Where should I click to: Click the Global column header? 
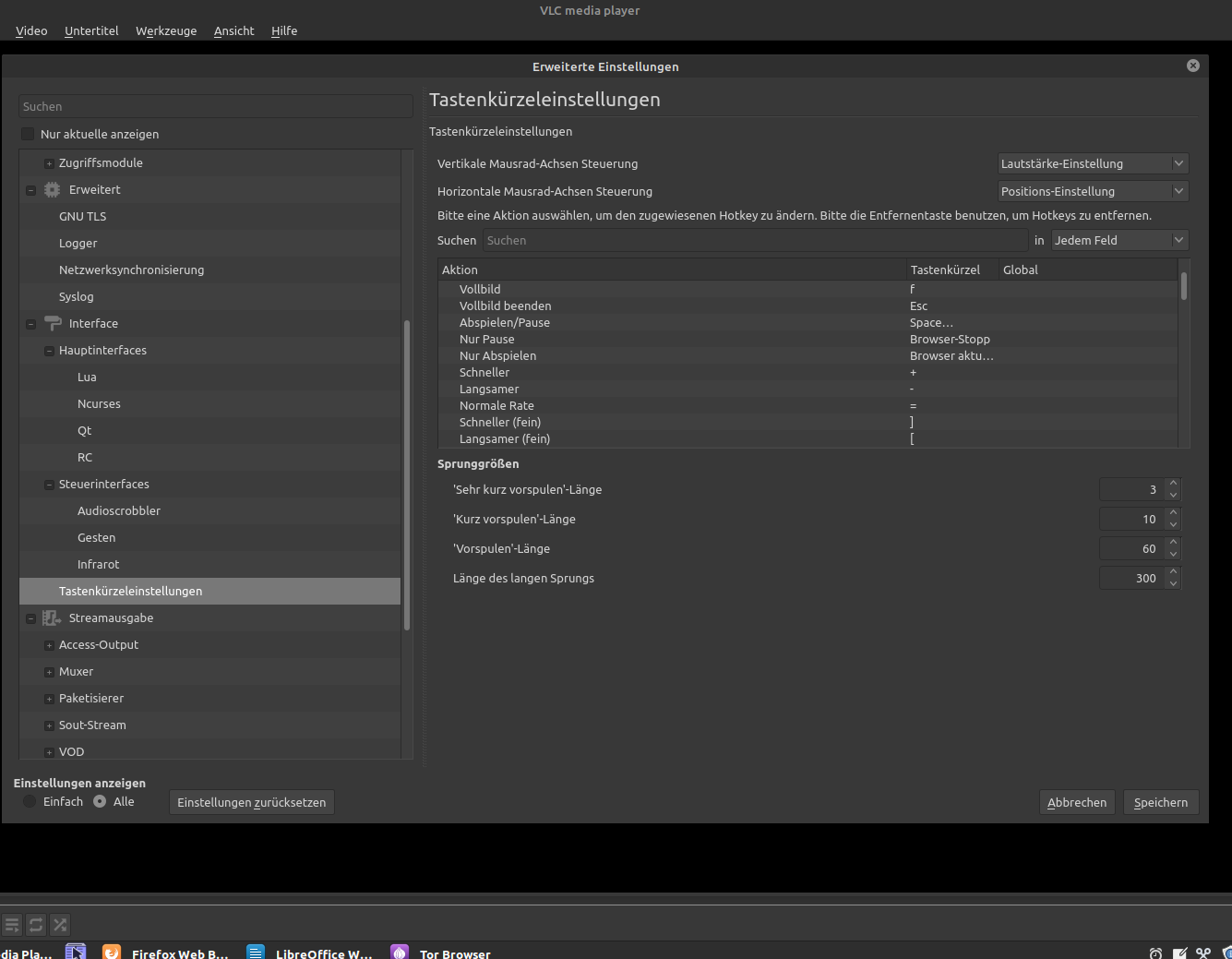point(1088,270)
